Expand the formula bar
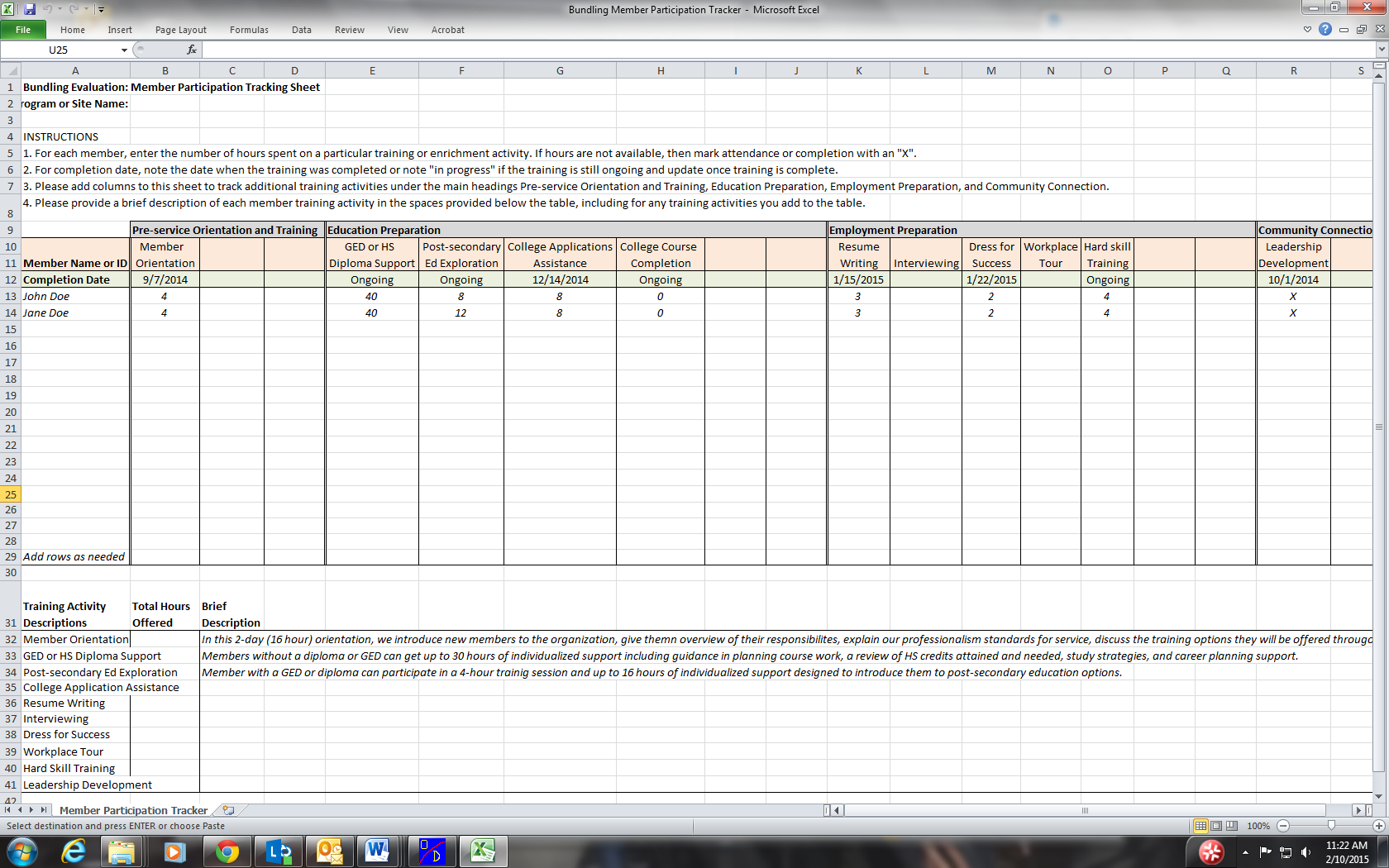 click(x=1381, y=50)
